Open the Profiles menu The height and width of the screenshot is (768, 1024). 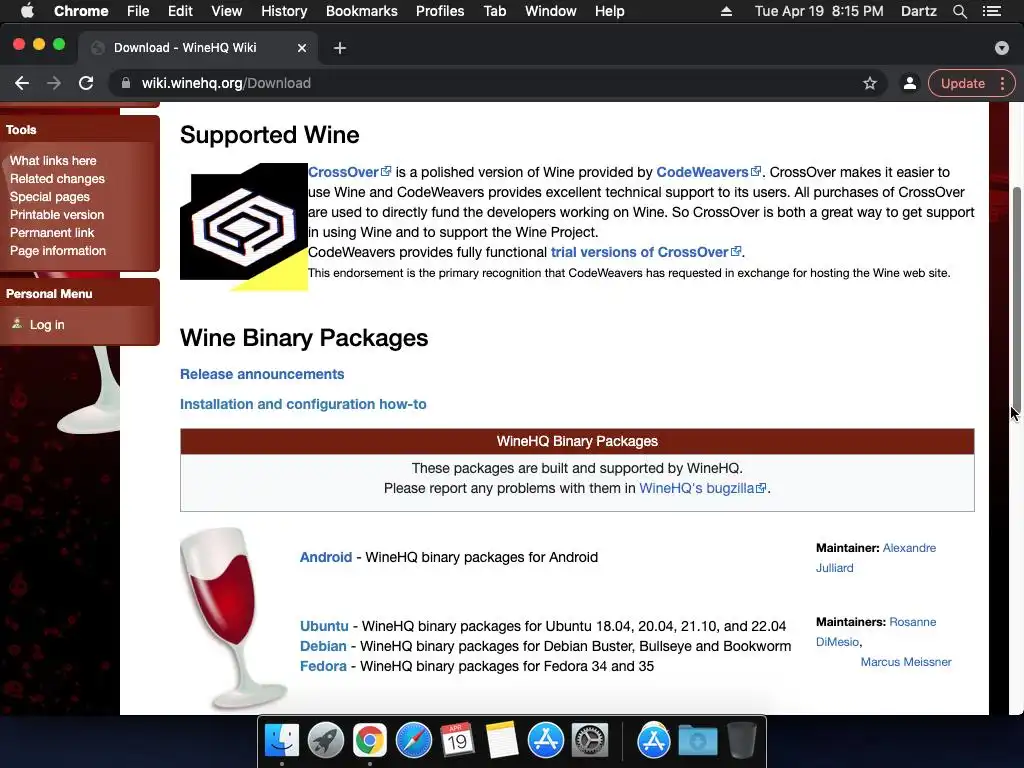[440, 11]
